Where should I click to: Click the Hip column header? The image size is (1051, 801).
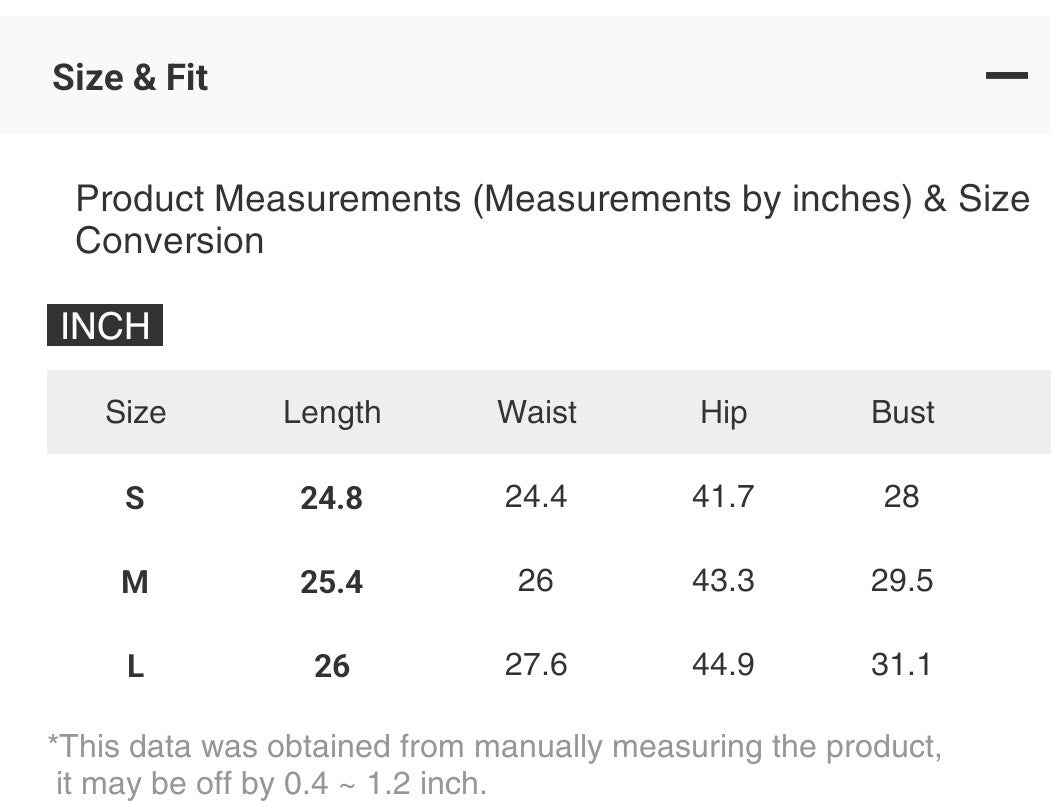[723, 412]
